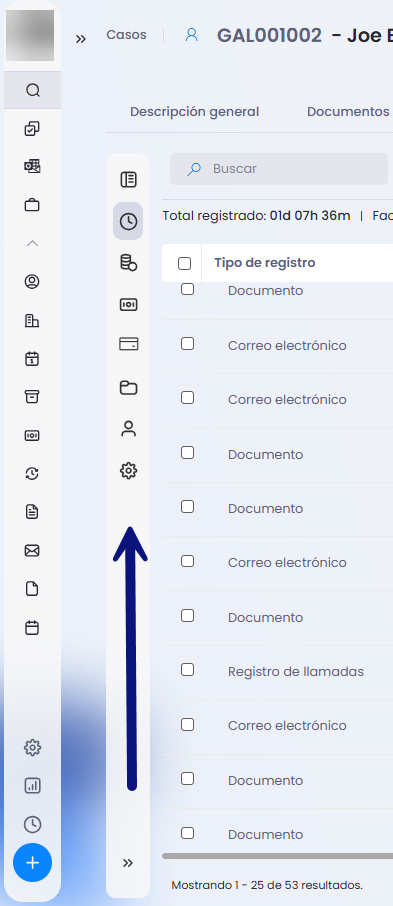This screenshot has height=906, width=393.
Task: Check the first Correo electrónico row checkbox
Action: point(187,344)
